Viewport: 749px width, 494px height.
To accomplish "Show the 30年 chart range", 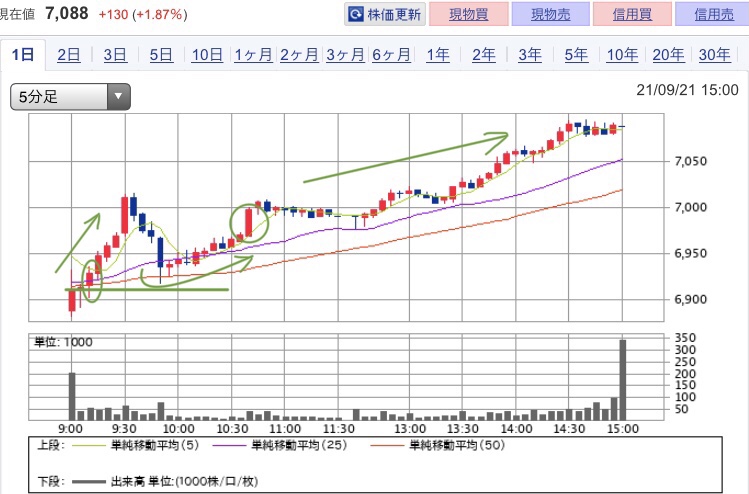I will pos(714,55).
